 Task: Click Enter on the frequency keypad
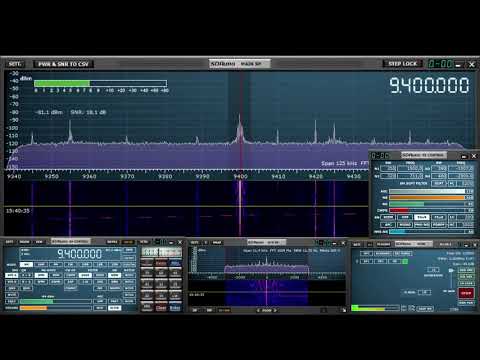175,308
